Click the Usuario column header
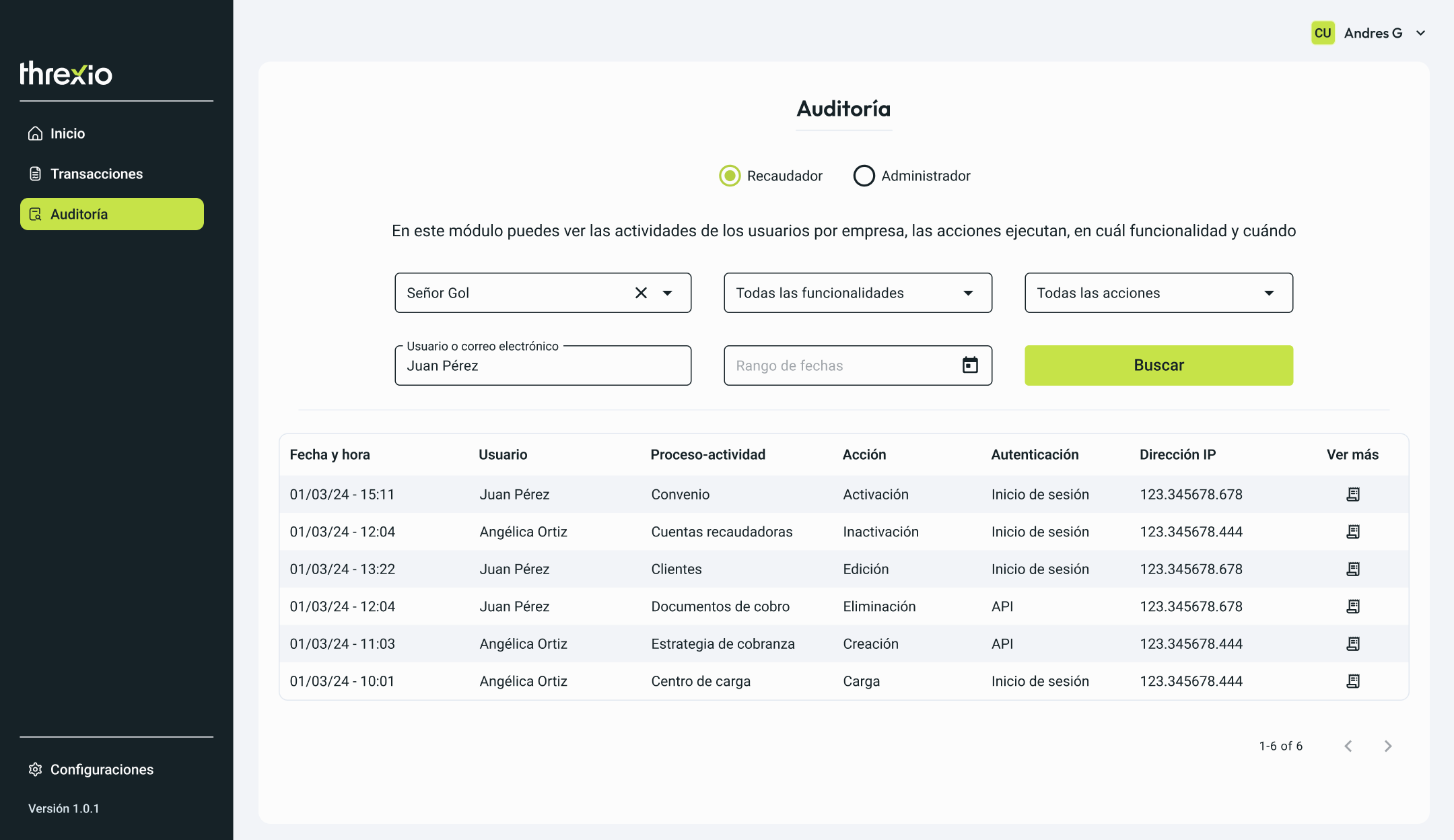Viewport: 1454px width, 840px height. click(x=503, y=455)
